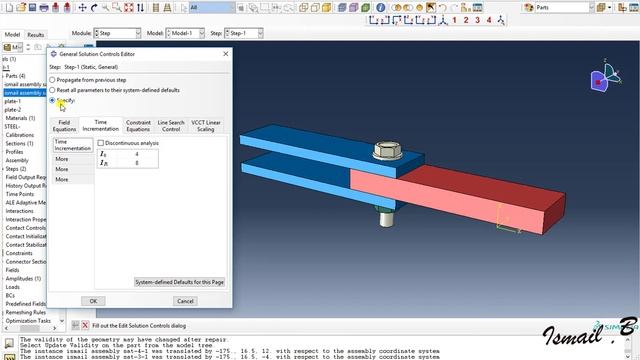Image resolution: width=640 pixels, height=360 pixels.
Task: Open the selection filter dropdown showing All
Action: pos(212,7)
